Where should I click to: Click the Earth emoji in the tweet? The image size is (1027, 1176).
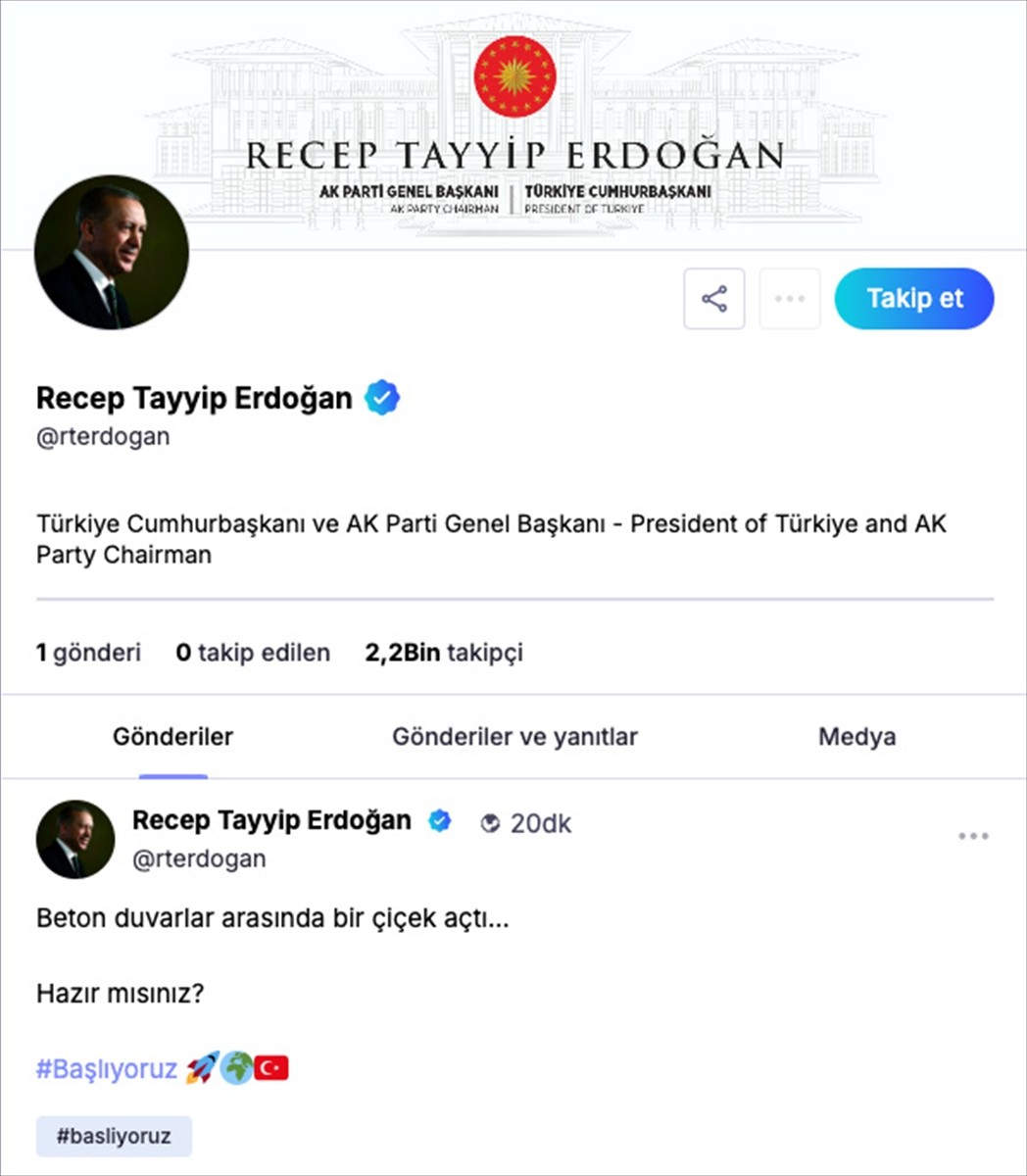pos(236,1068)
